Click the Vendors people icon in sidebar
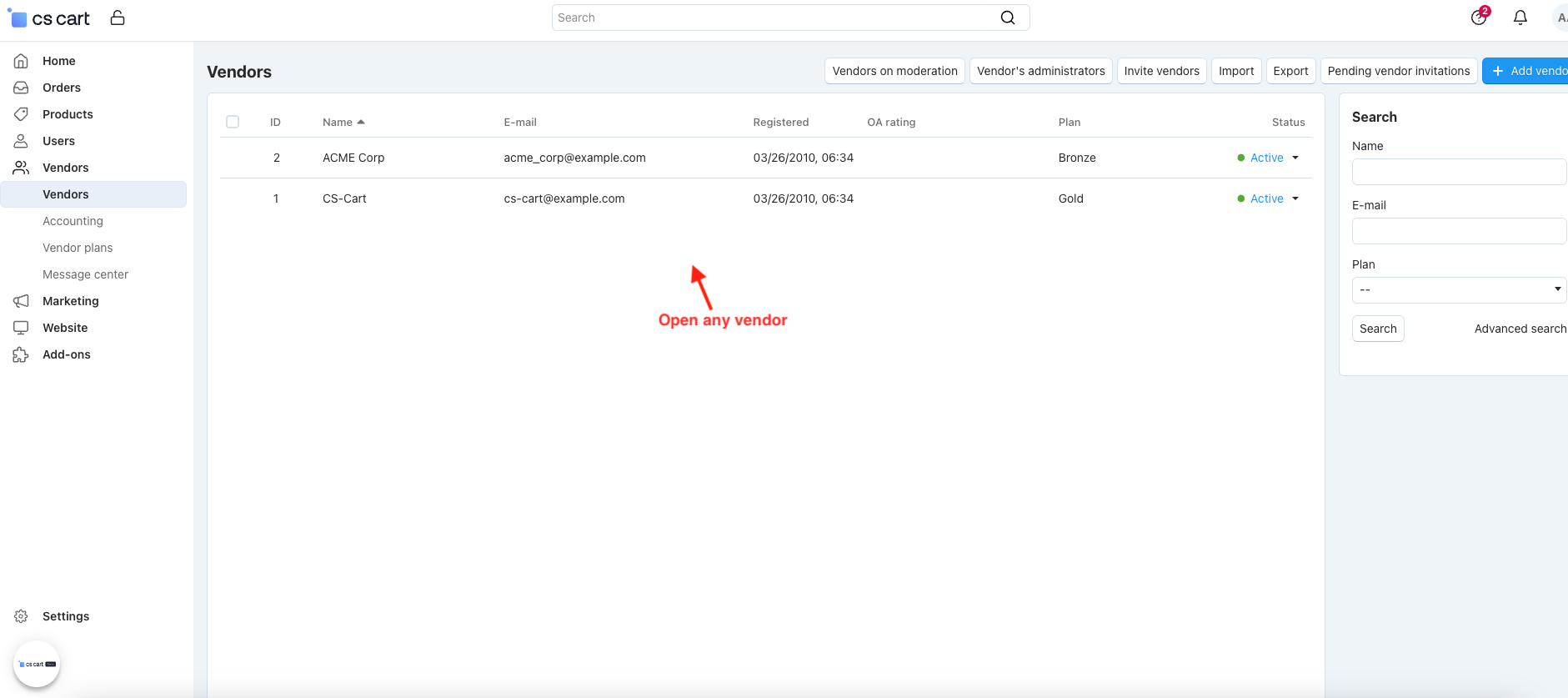This screenshot has width=1568, height=698. pos(21,168)
